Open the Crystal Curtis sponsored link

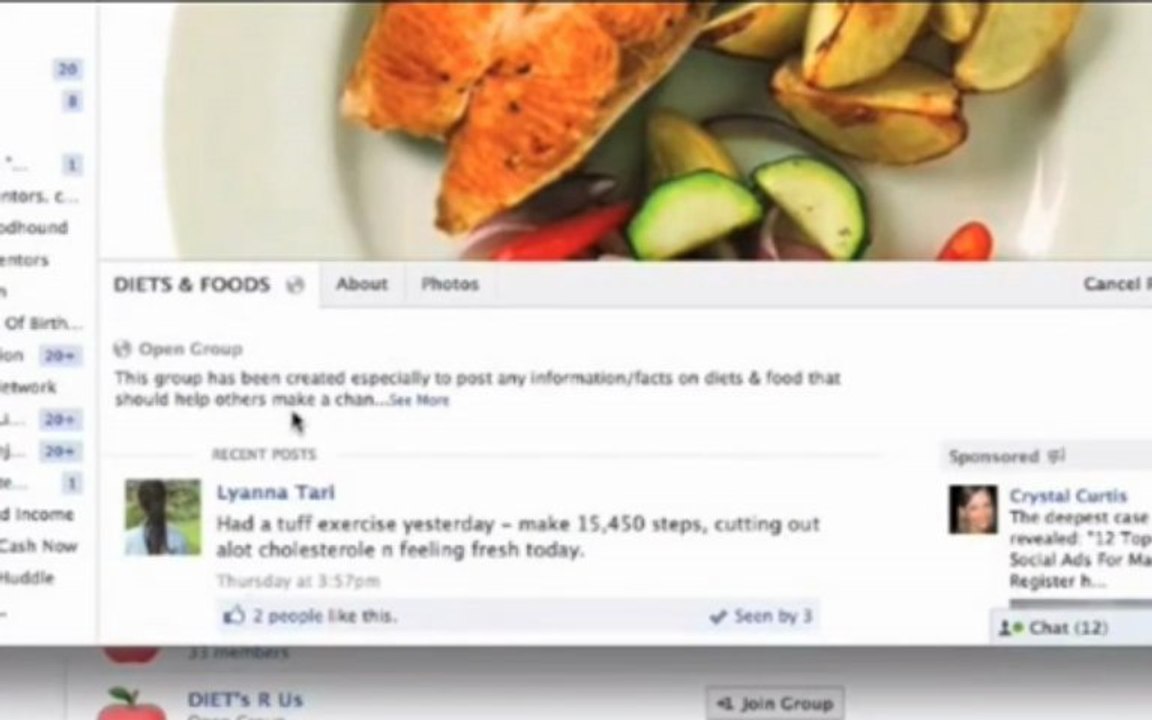pyautogui.click(x=1068, y=496)
